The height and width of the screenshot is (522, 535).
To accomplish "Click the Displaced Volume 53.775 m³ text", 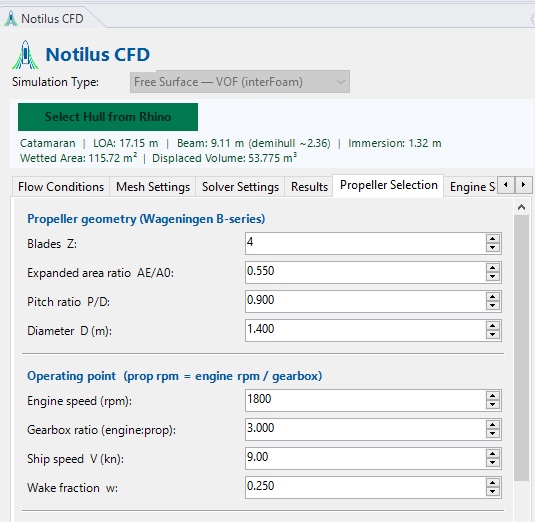I will point(225,158).
